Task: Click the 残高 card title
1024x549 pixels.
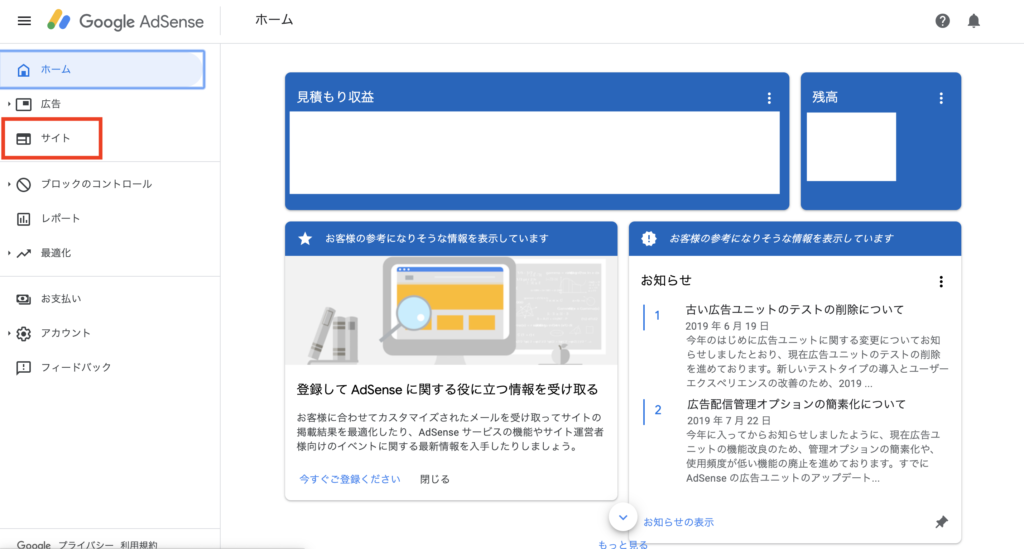Action: (825, 97)
